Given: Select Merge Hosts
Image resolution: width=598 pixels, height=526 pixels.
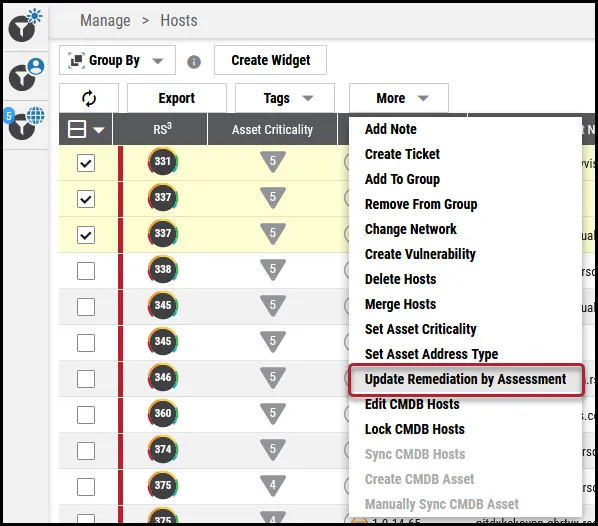Looking at the screenshot, I should pyautogui.click(x=400, y=304).
